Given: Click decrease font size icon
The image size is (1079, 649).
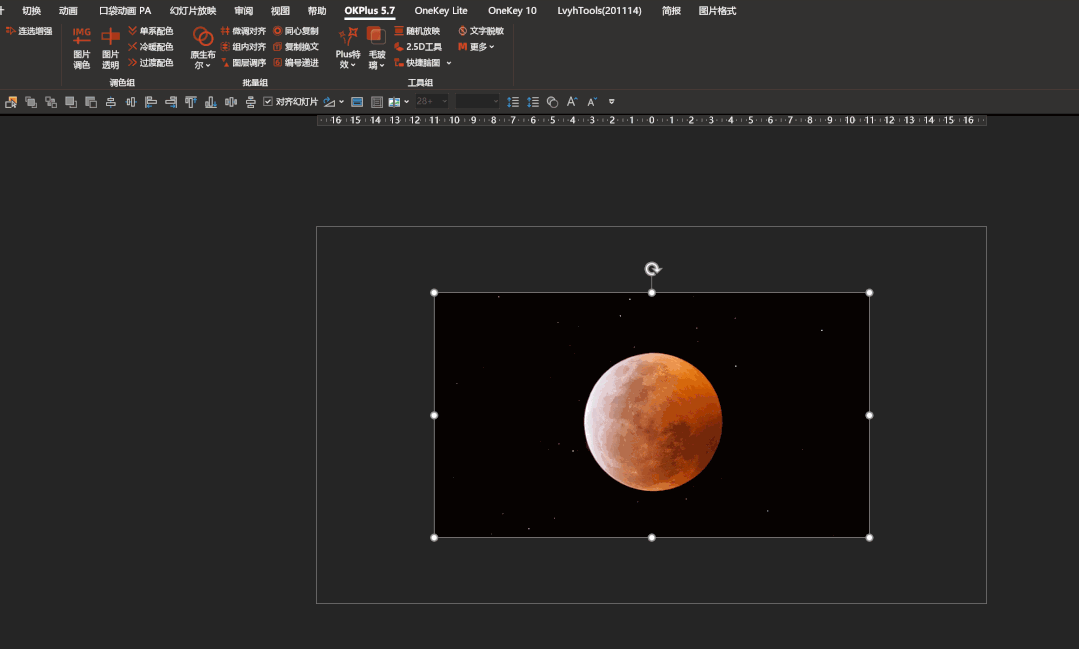Looking at the screenshot, I should click(591, 102).
